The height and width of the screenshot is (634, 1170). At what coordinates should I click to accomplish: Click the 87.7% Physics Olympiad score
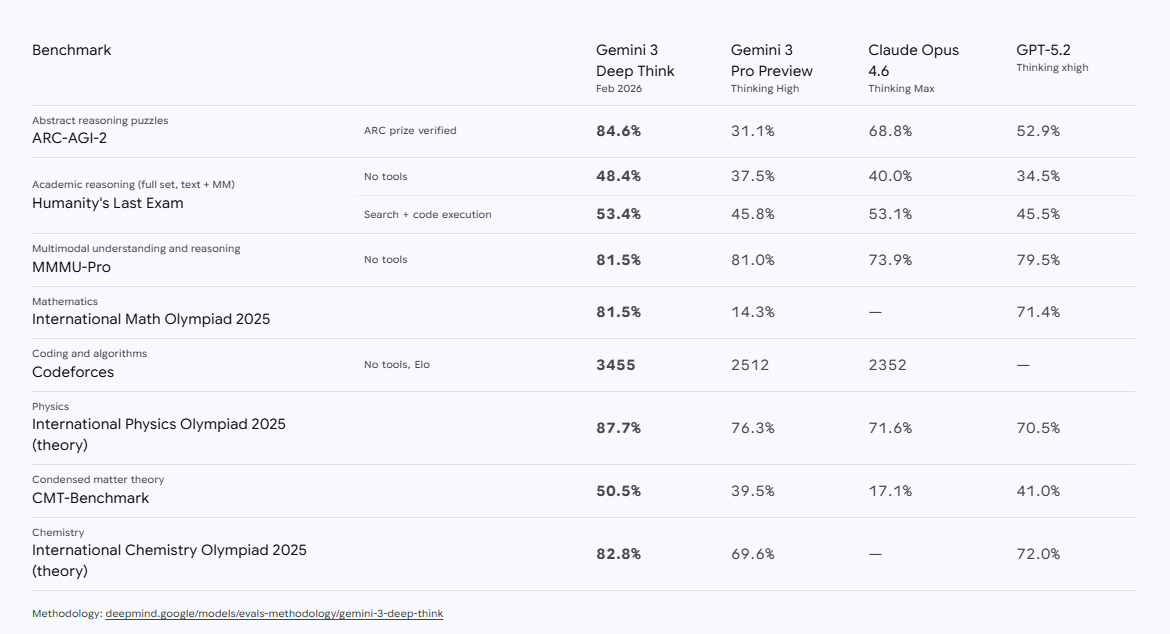tap(618, 428)
